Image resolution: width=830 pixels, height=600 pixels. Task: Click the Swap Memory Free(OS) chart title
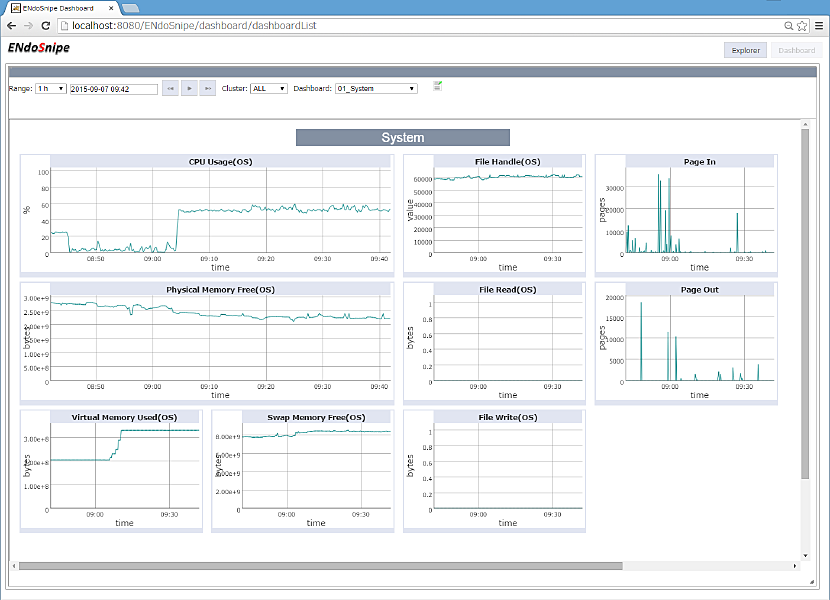point(316,417)
